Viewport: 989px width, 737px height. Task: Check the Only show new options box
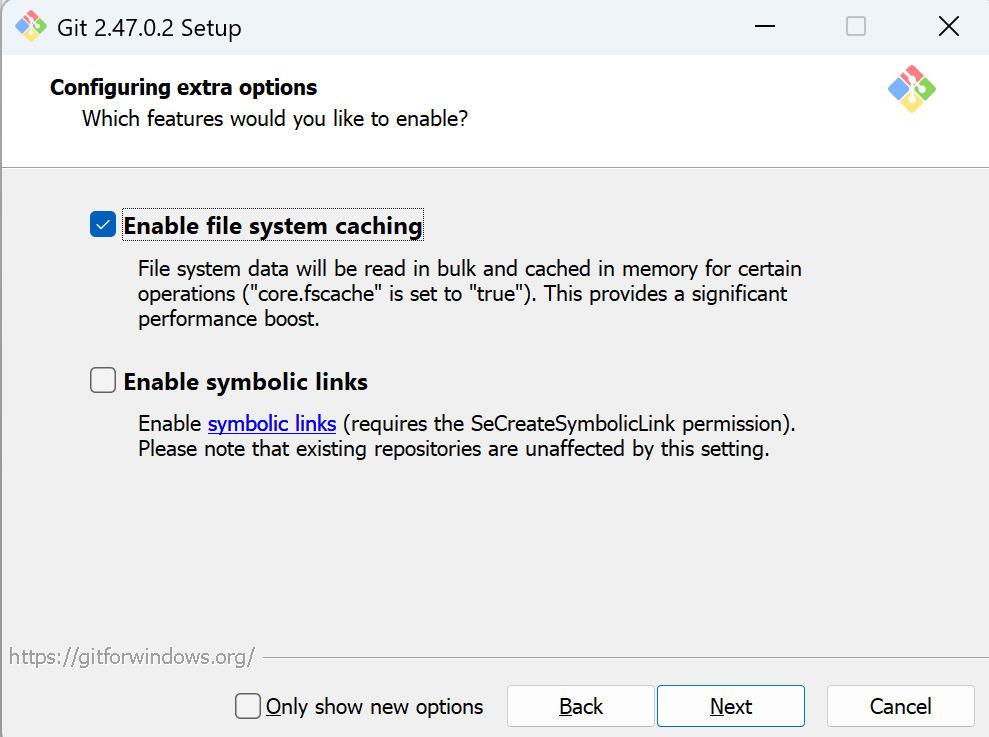point(248,706)
